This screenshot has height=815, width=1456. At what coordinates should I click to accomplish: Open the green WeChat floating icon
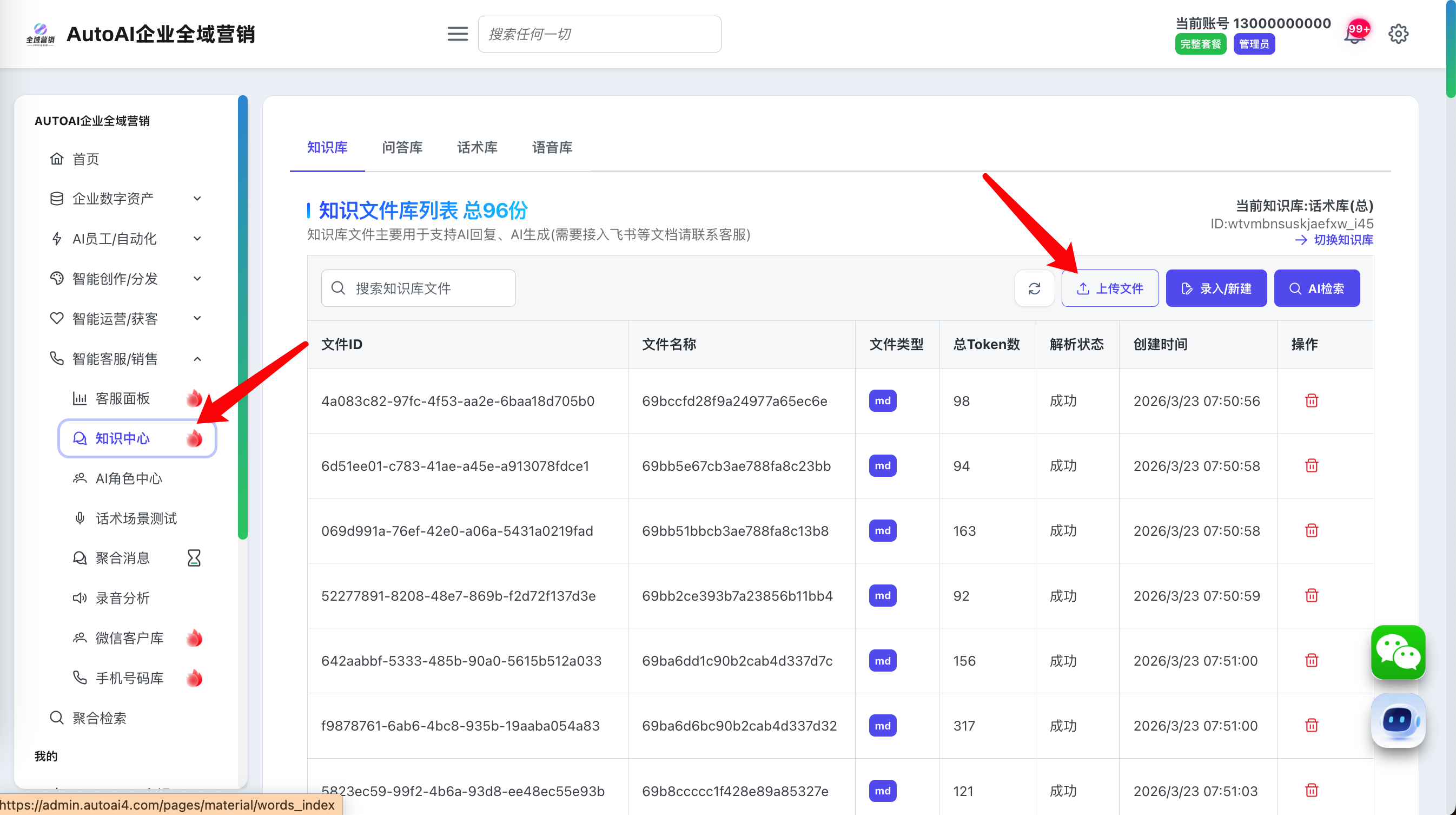[1397, 652]
